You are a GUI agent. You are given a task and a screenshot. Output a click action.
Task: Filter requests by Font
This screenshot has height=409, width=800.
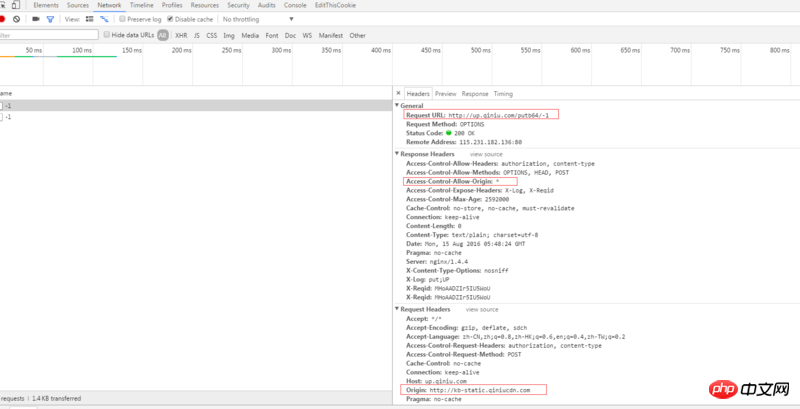pos(272,35)
